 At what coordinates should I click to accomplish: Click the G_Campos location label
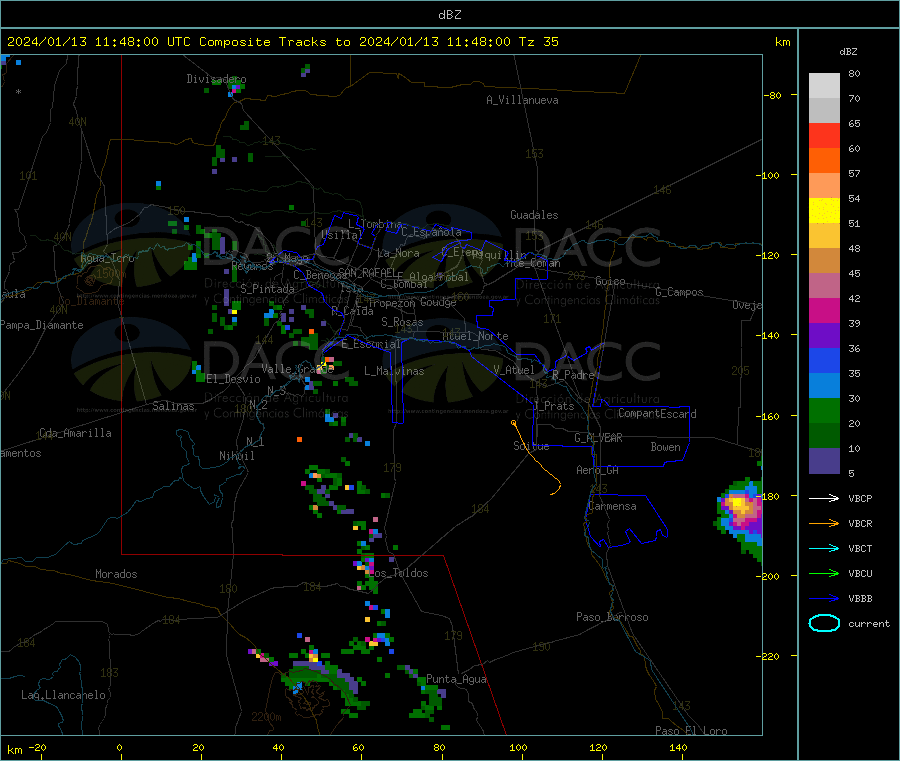(680, 292)
